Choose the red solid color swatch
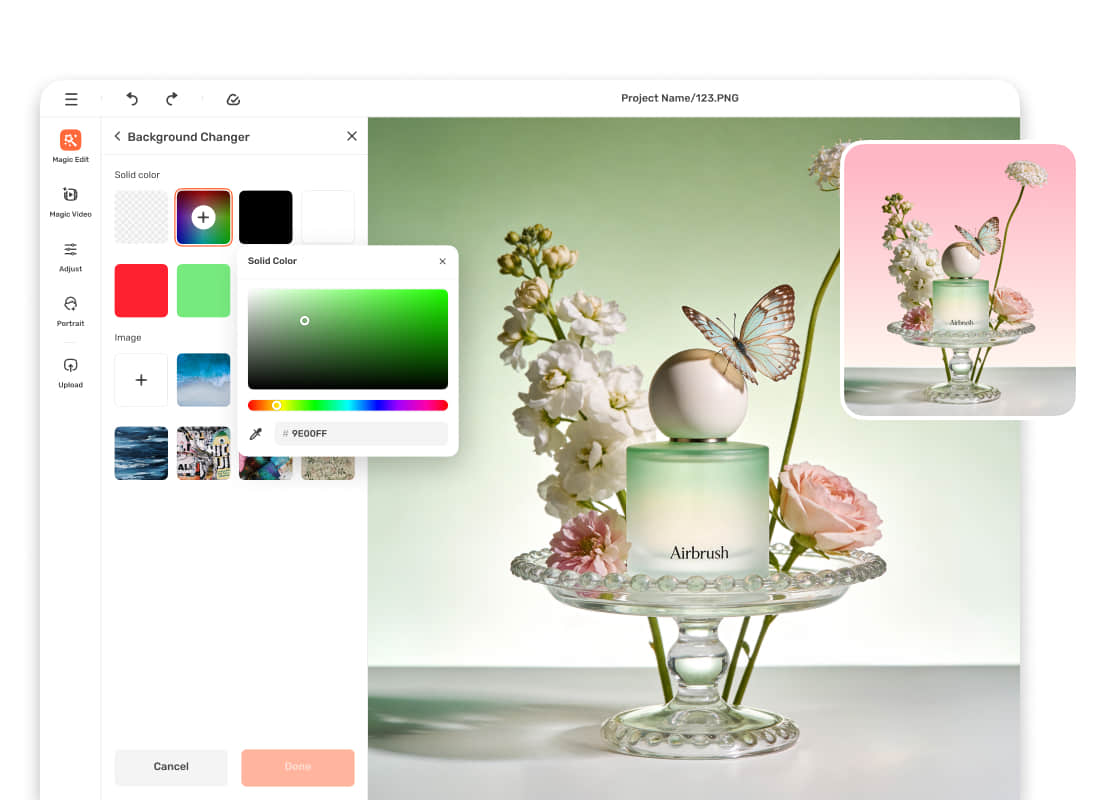 click(141, 290)
